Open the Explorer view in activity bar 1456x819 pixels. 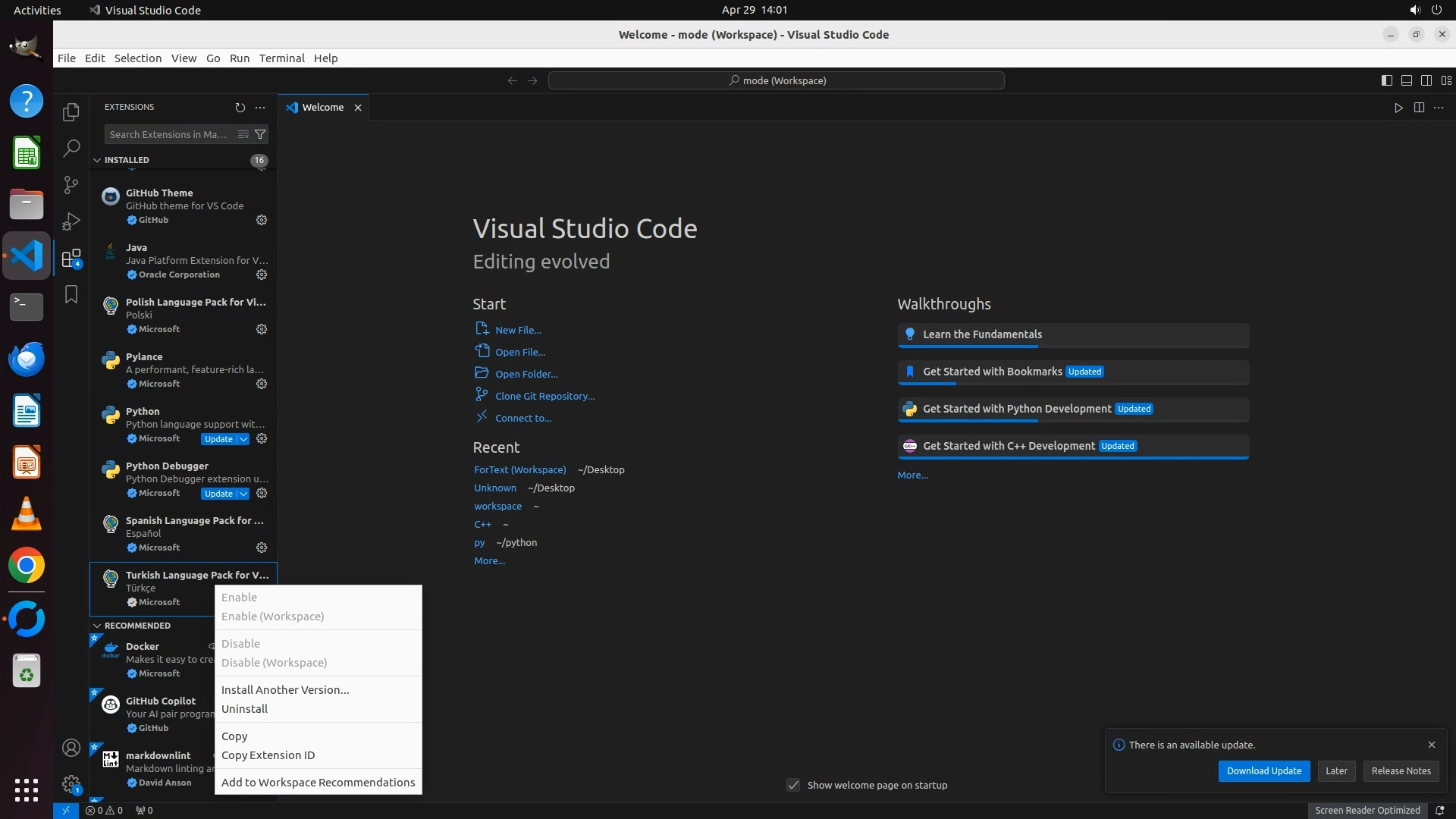(x=71, y=112)
